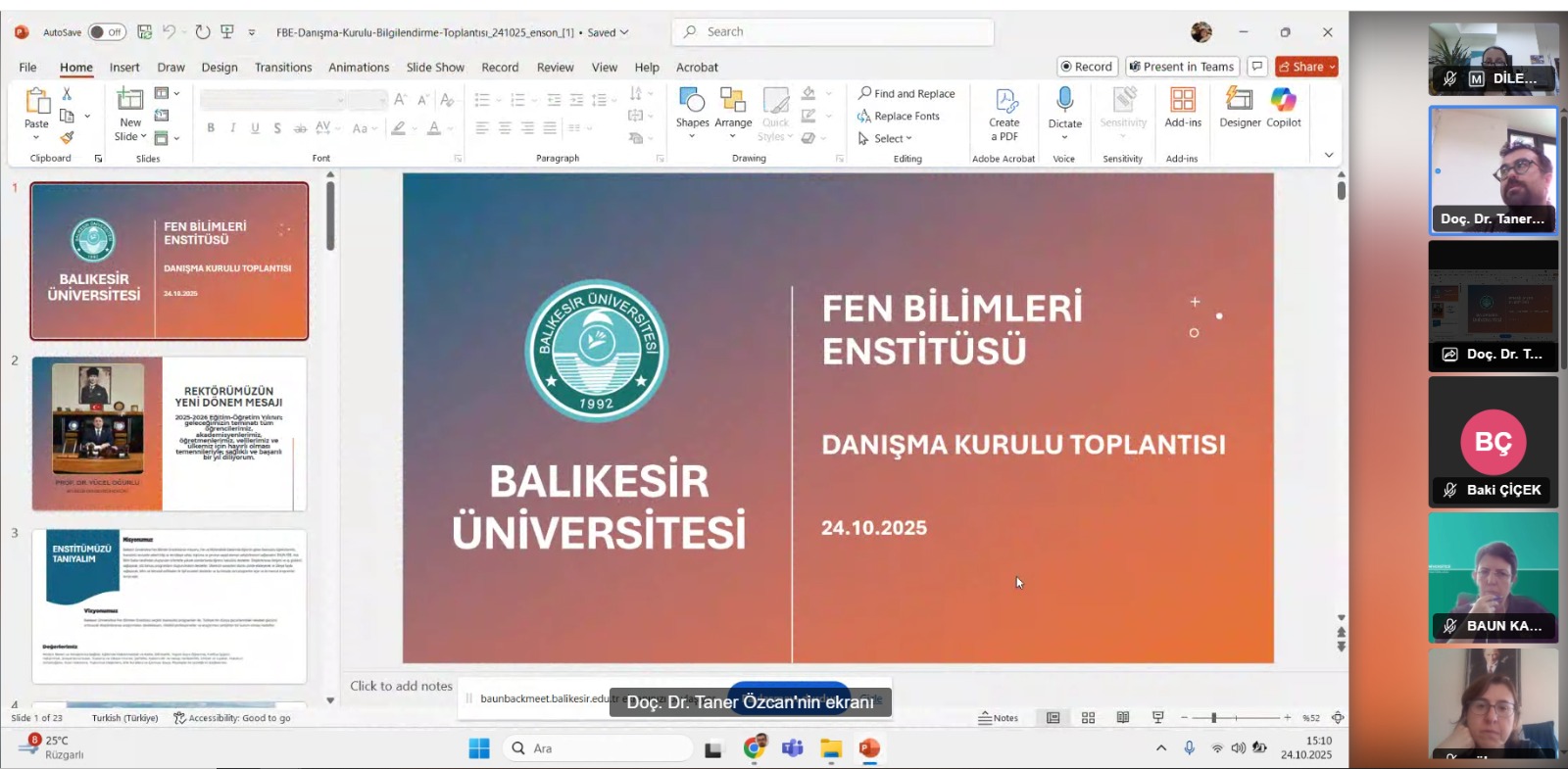The image size is (1568, 769).
Task: Click the Create a PDF icon
Action: pyautogui.click(x=1004, y=100)
